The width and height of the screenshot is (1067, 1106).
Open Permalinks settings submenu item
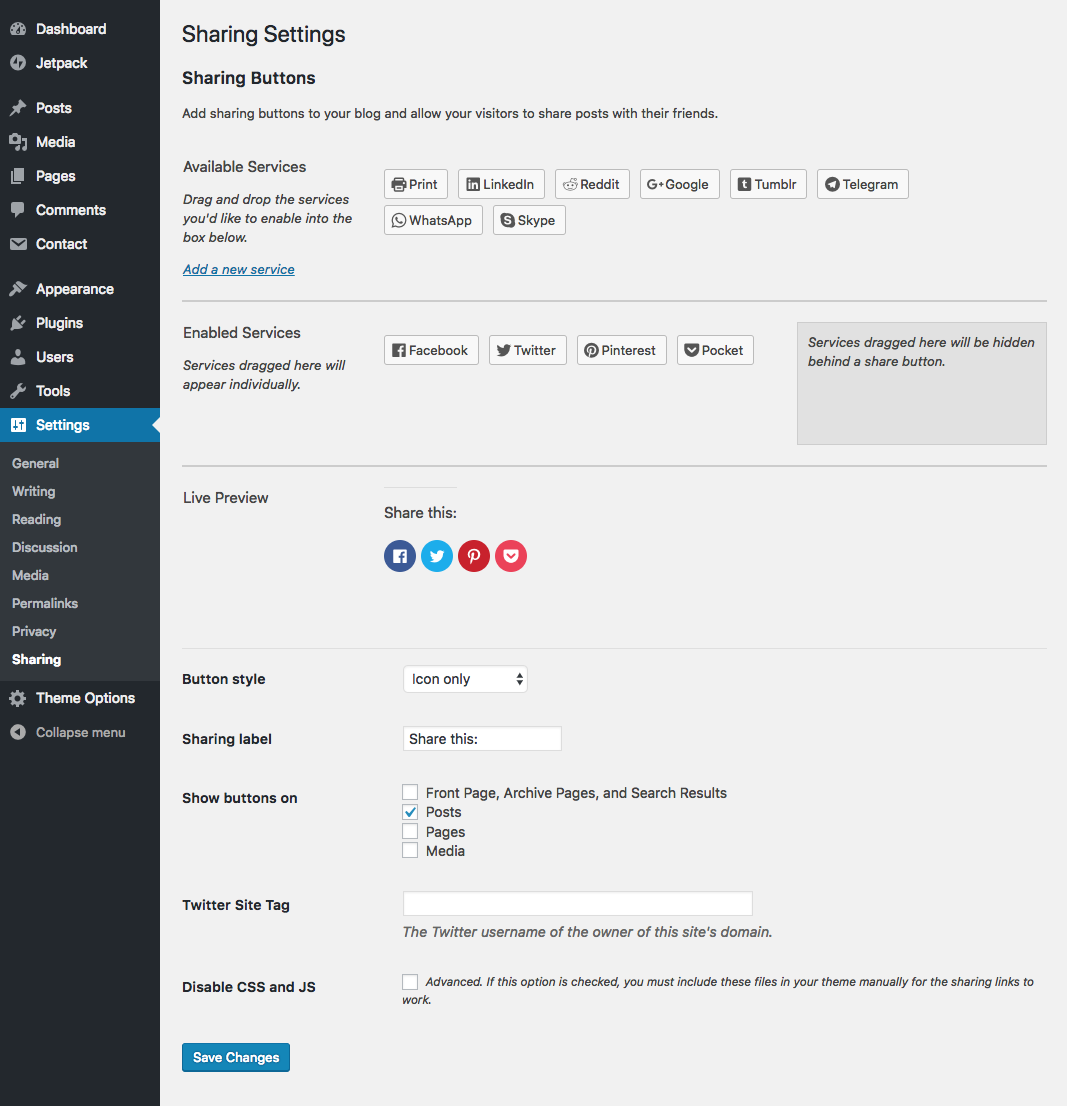click(x=45, y=603)
